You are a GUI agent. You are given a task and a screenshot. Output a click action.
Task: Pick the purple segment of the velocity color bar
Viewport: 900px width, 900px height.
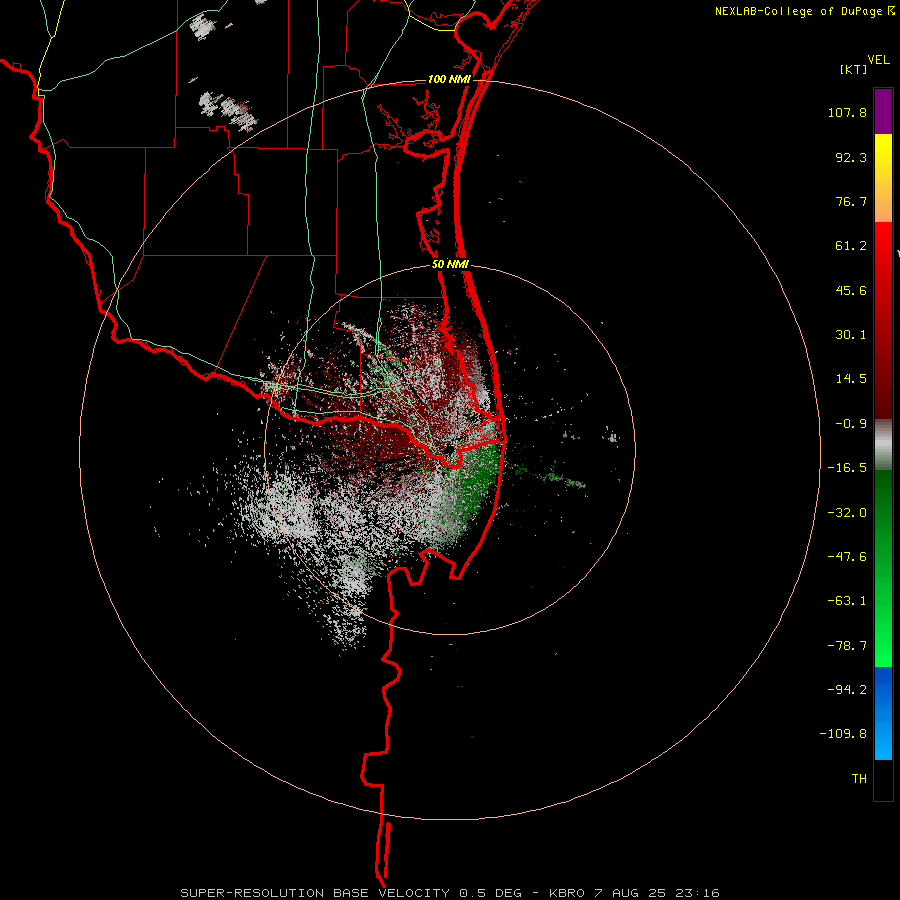pyautogui.click(x=883, y=111)
